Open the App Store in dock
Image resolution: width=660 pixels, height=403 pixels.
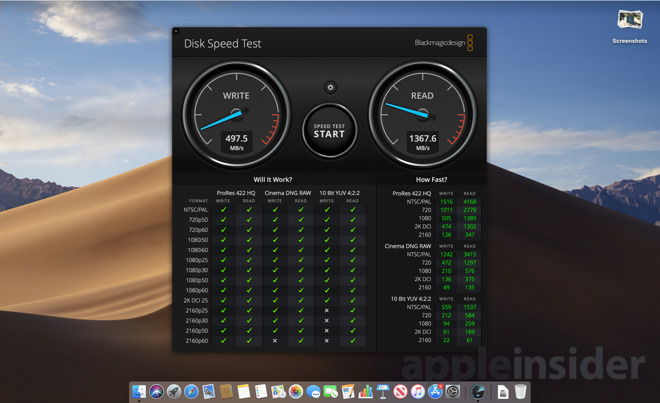click(435, 392)
